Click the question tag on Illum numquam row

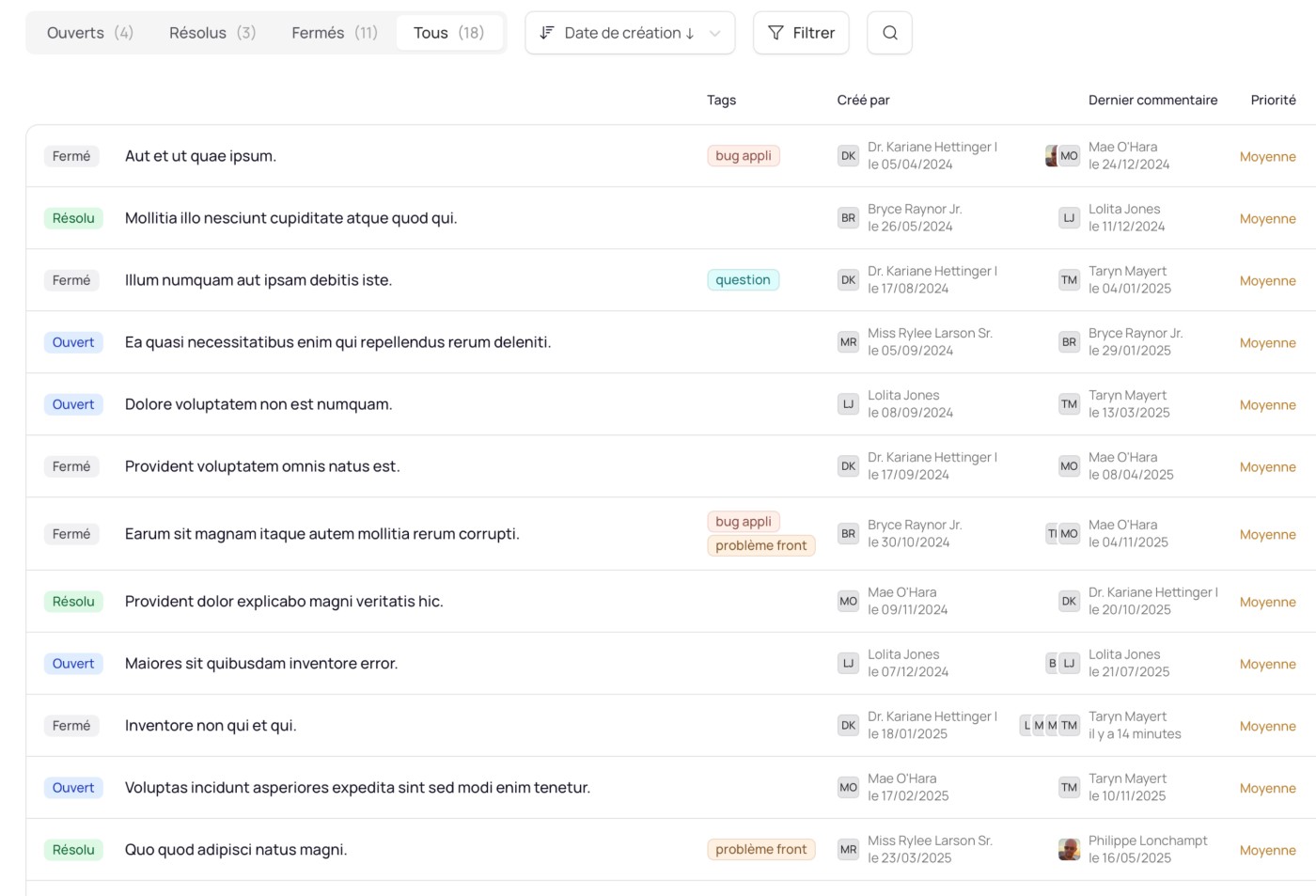tap(743, 280)
